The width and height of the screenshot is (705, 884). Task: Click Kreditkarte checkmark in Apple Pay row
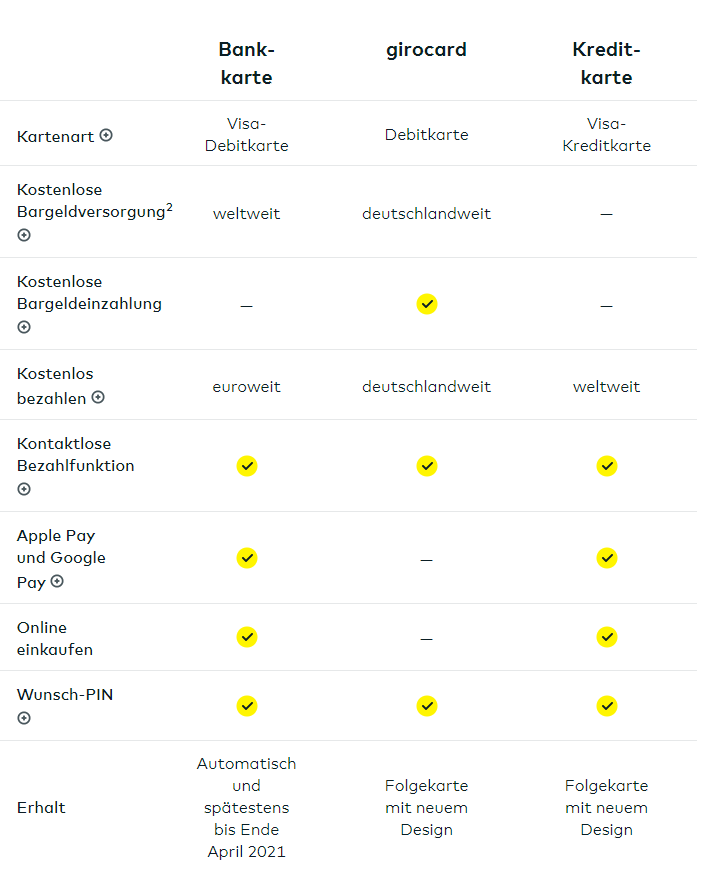pyautogui.click(x=607, y=558)
